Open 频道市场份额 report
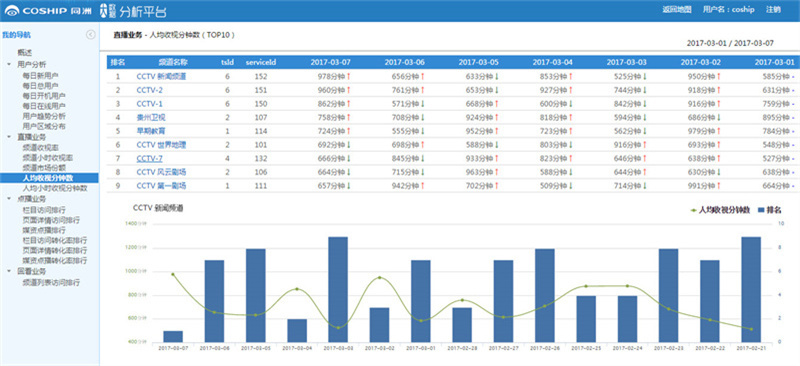The height and width of the screenshot is (366, 800). pyautogui.click(x=44, y=167)
